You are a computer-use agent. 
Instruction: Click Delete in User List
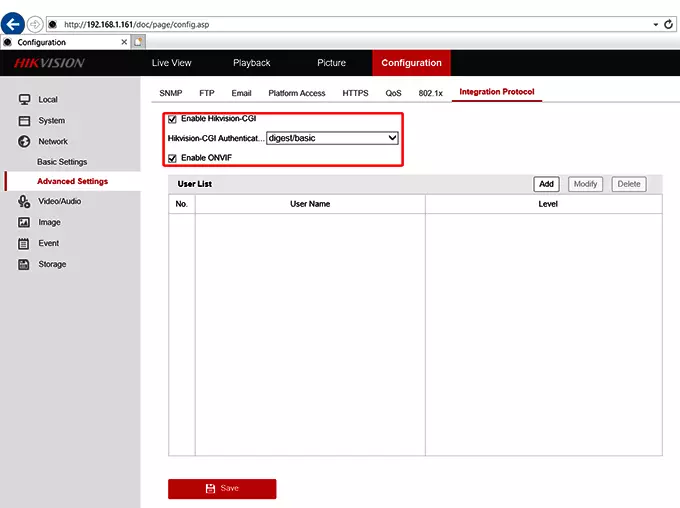point(629,184)
